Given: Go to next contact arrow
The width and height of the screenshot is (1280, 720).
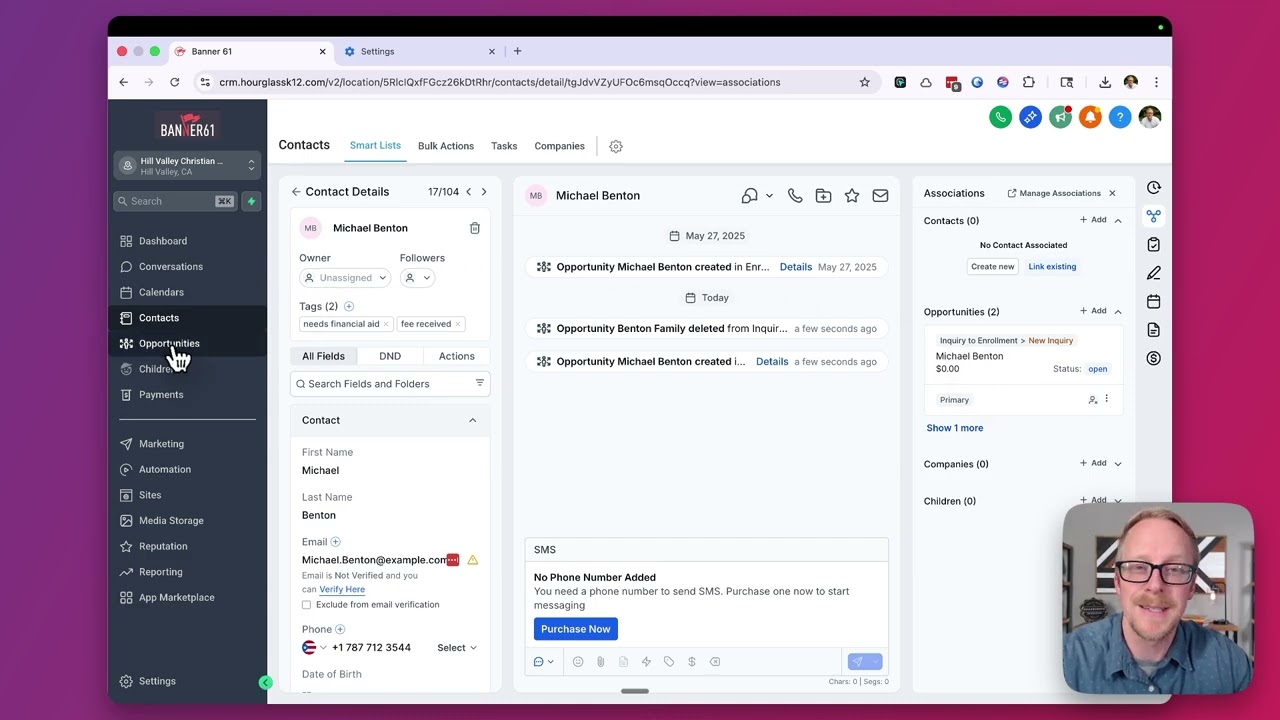Looking at the screenshot, I should (x=484, y=192).
